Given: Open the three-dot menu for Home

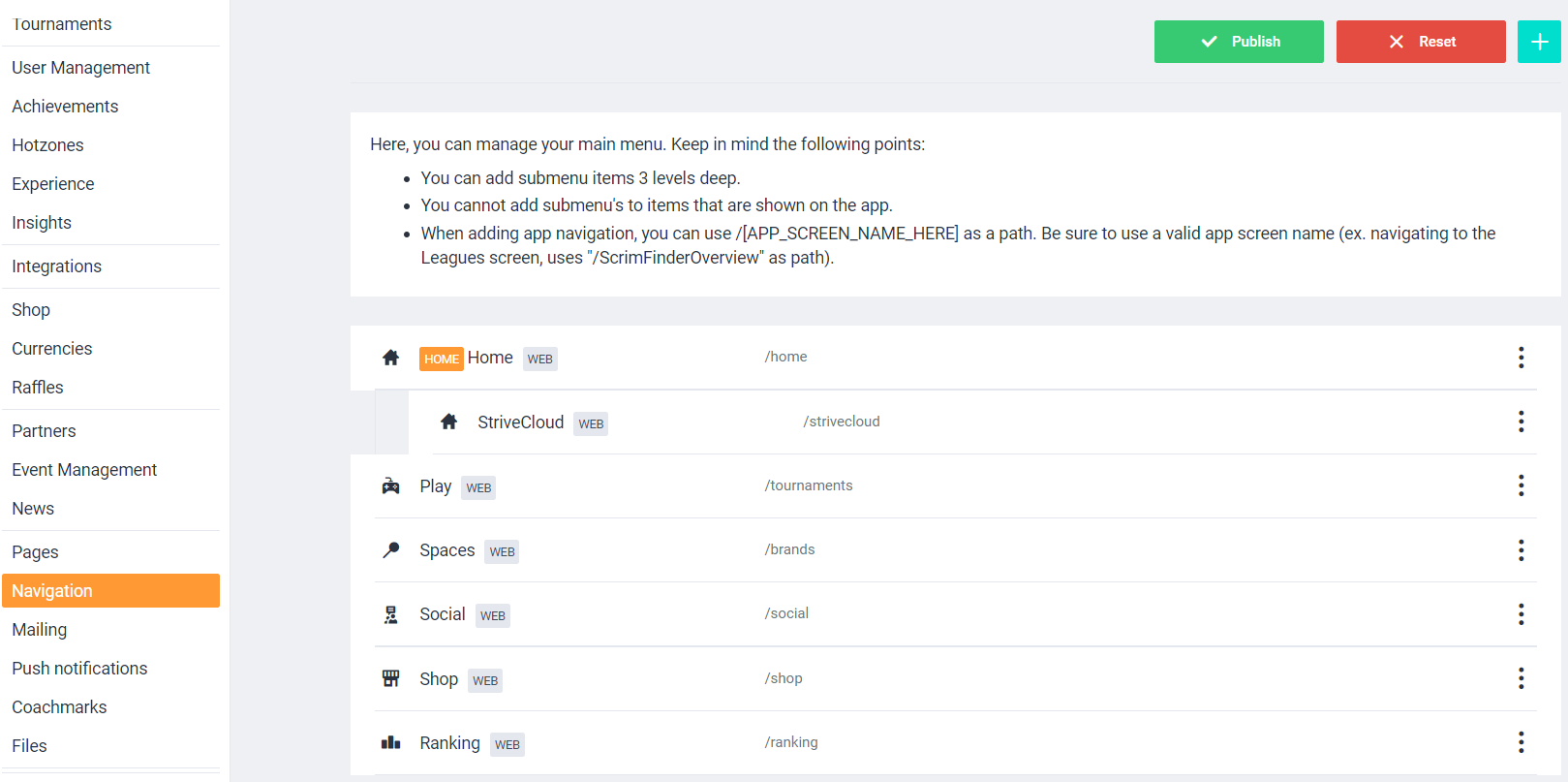Looking at the screenshot, I should pos(1521,358).
